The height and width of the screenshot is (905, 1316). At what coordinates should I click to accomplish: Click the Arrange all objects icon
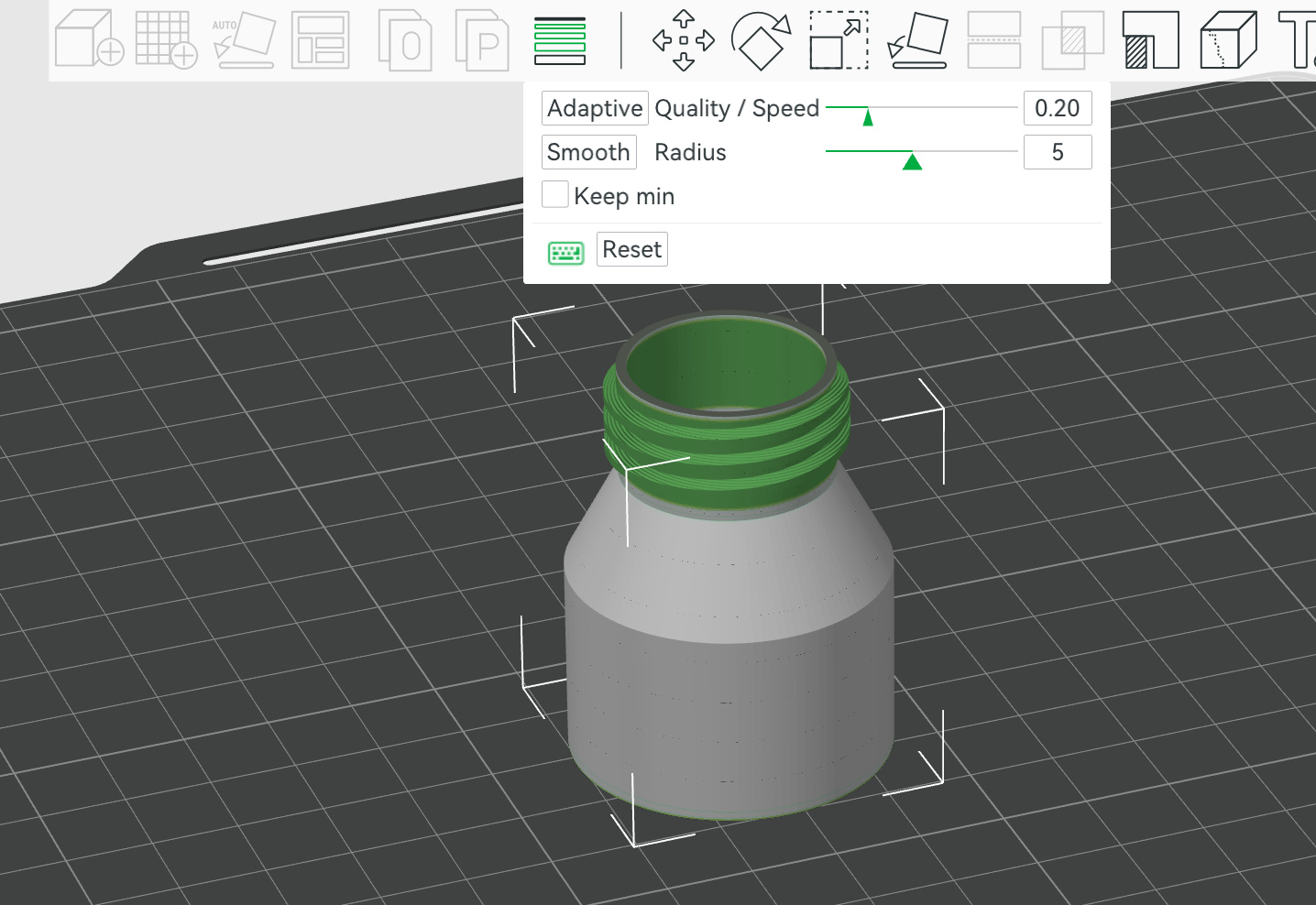pyautogui.click(x=320, y=40)
